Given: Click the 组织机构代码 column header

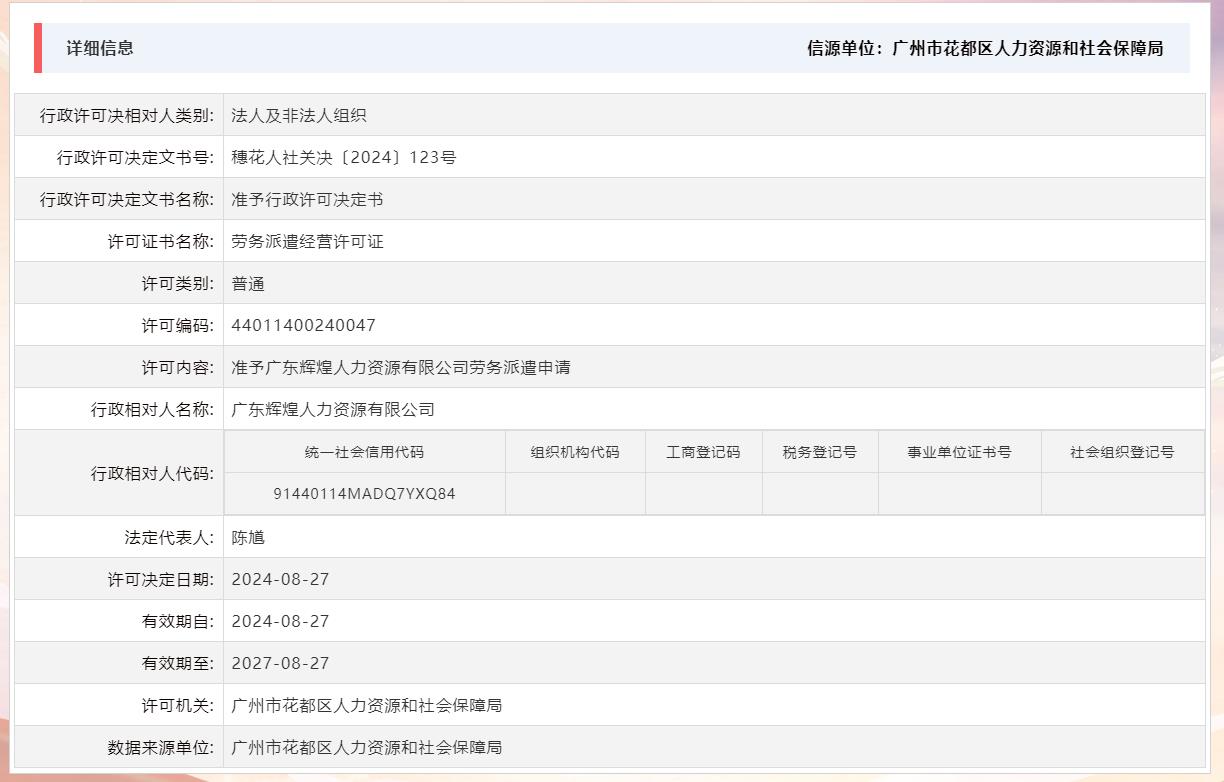Looking at the screenshot, I should click(575, 452).
